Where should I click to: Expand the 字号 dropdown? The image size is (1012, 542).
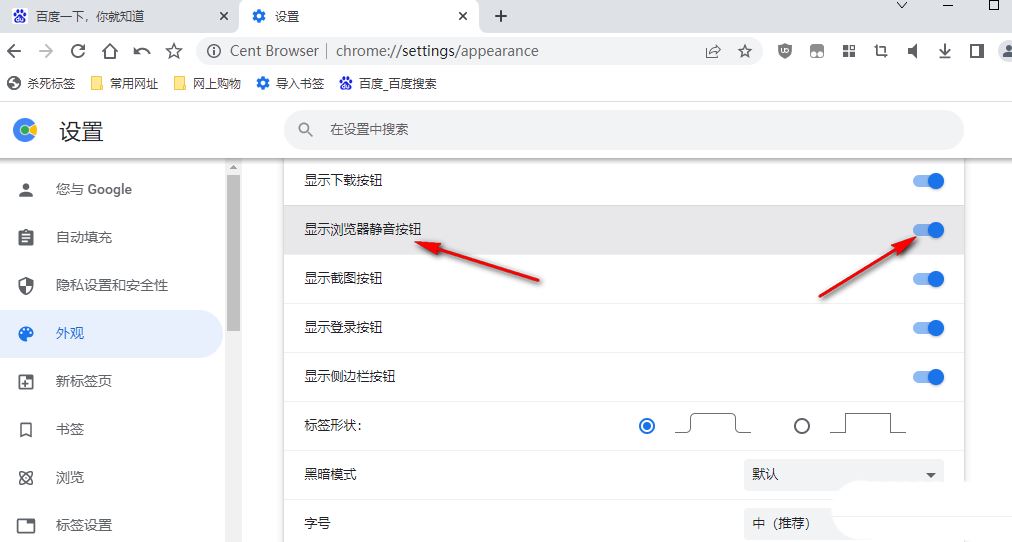(843, 523)
